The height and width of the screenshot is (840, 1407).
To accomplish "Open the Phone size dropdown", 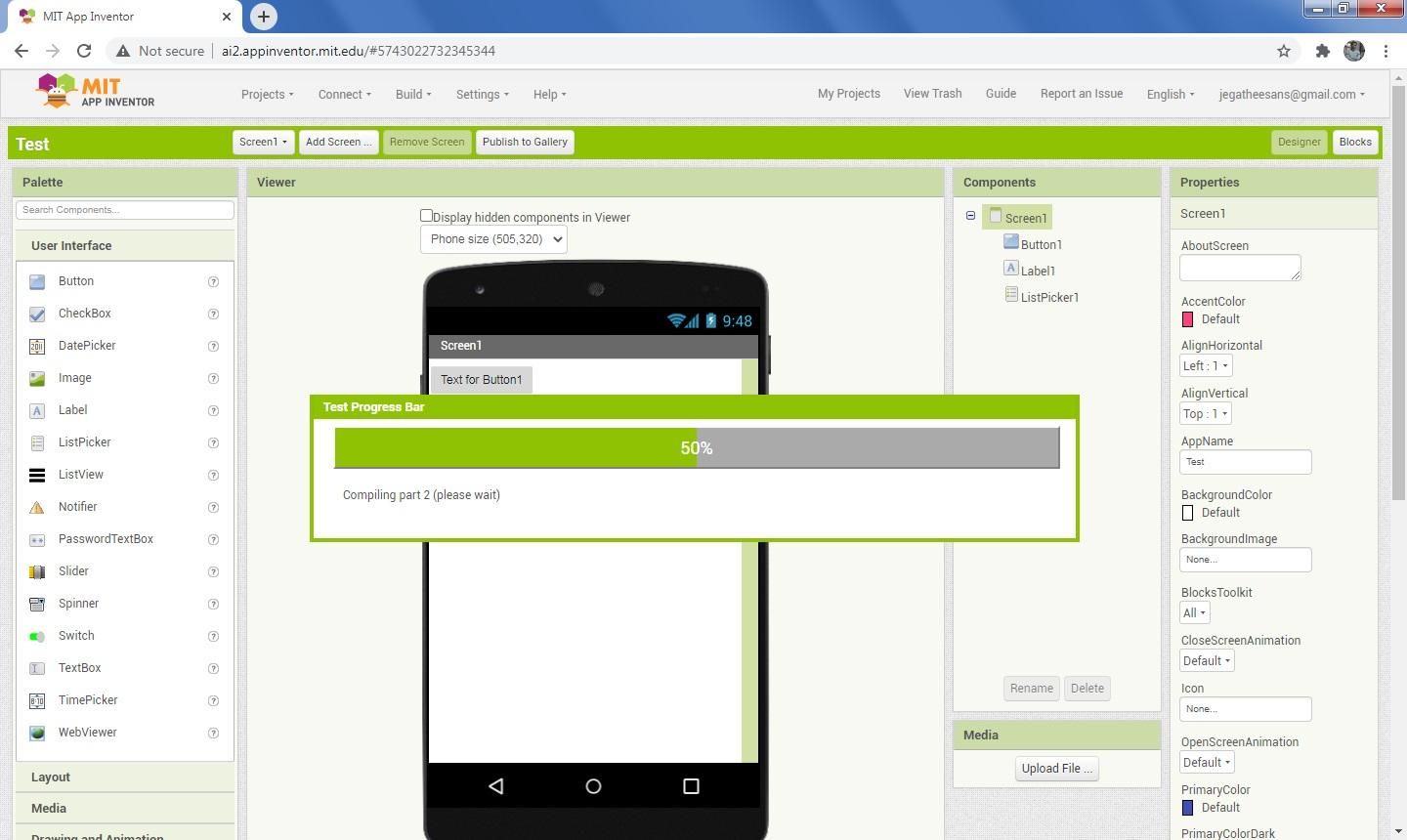I will click(x=493, y=238).
